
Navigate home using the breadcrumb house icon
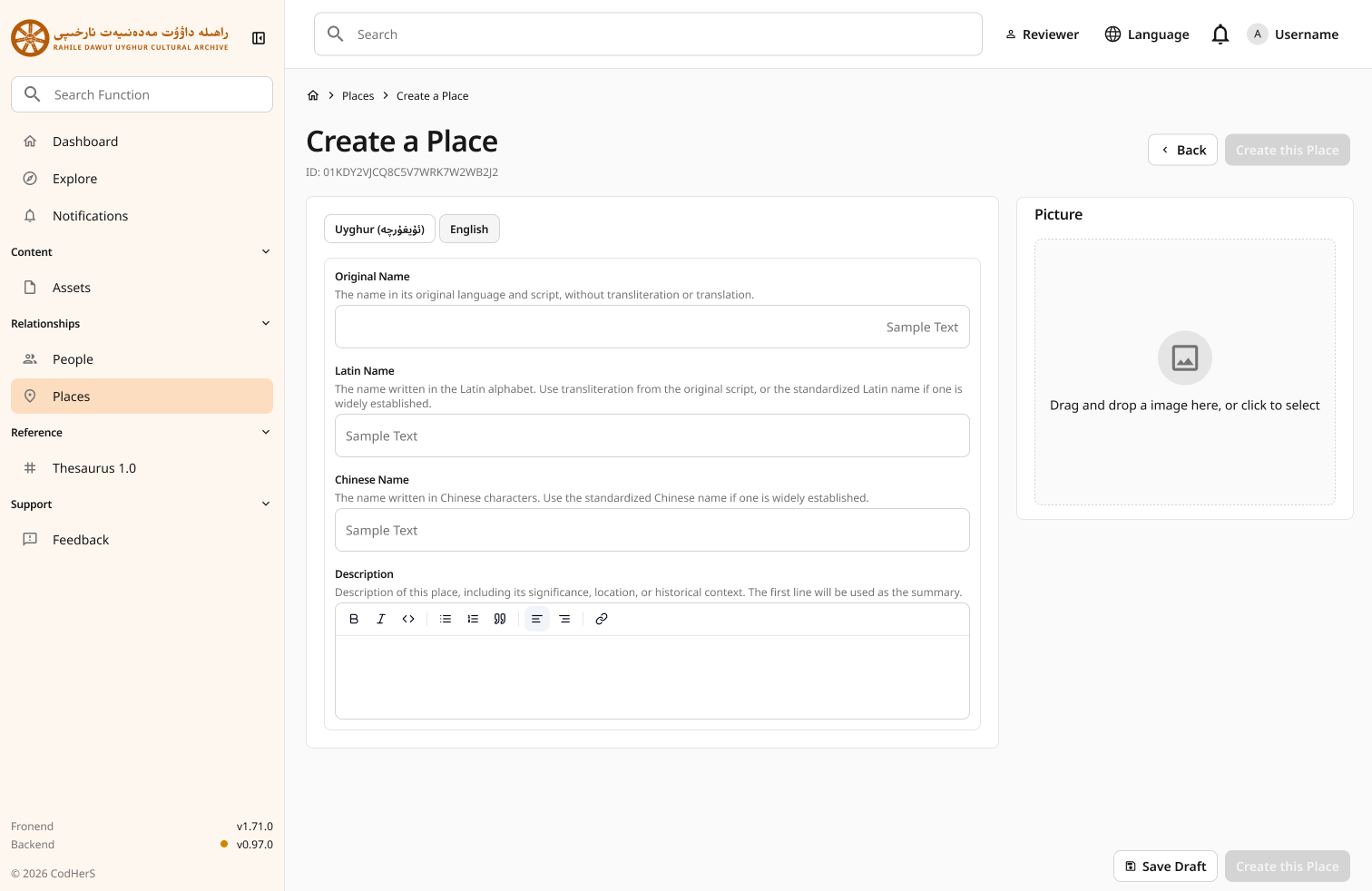313,94
